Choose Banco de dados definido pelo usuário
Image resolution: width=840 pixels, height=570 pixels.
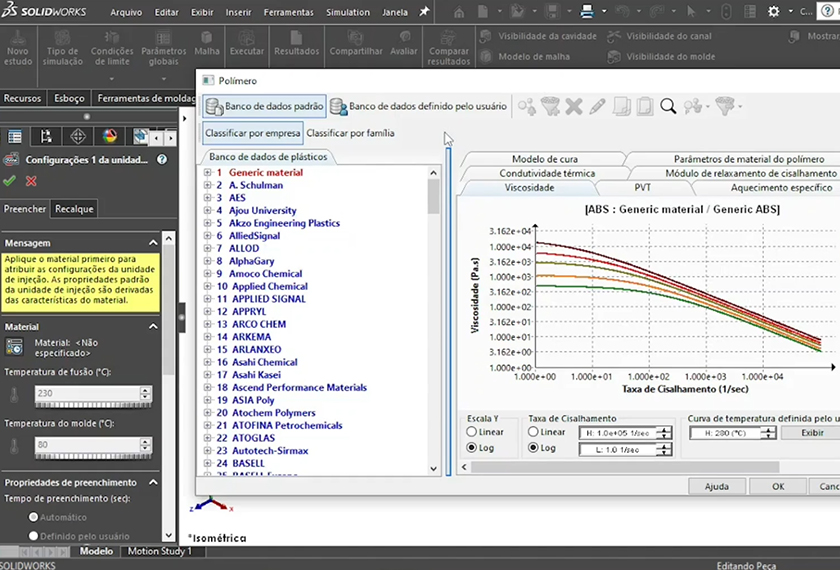[x=418, y=106]
